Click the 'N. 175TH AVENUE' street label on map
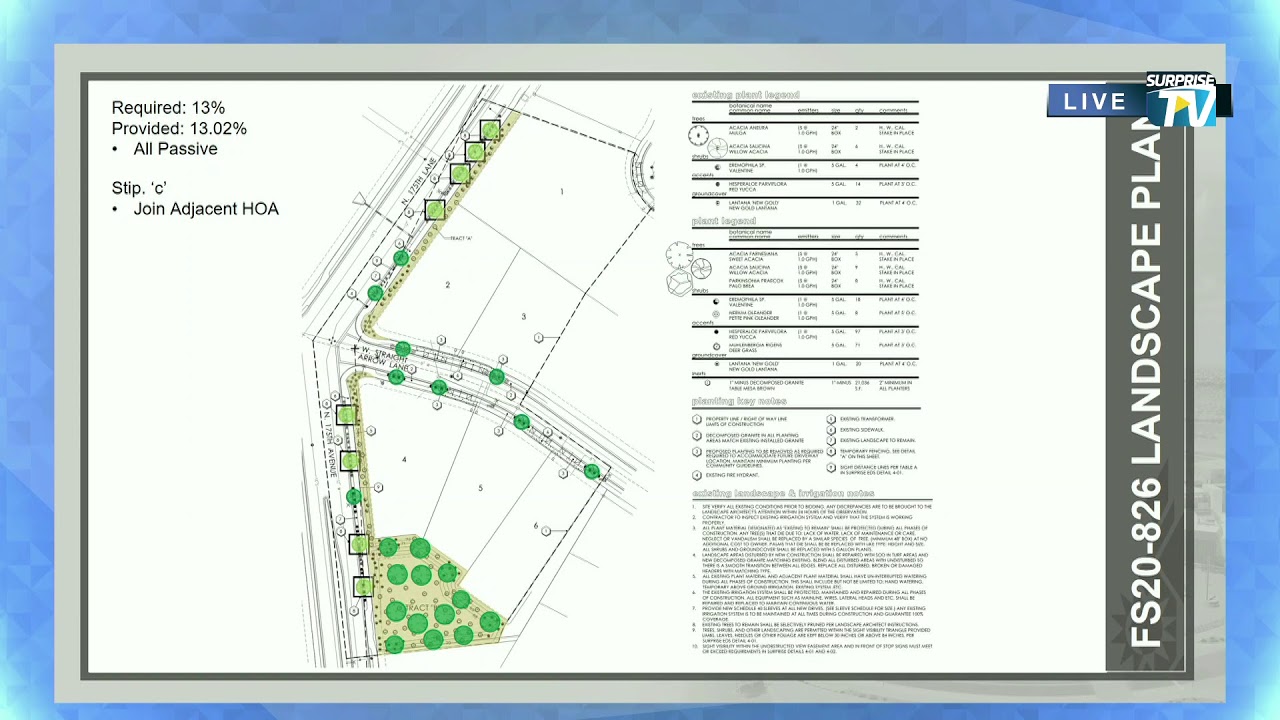The image size is (1280, 720). pyautogui.click(x=331, y=445)
